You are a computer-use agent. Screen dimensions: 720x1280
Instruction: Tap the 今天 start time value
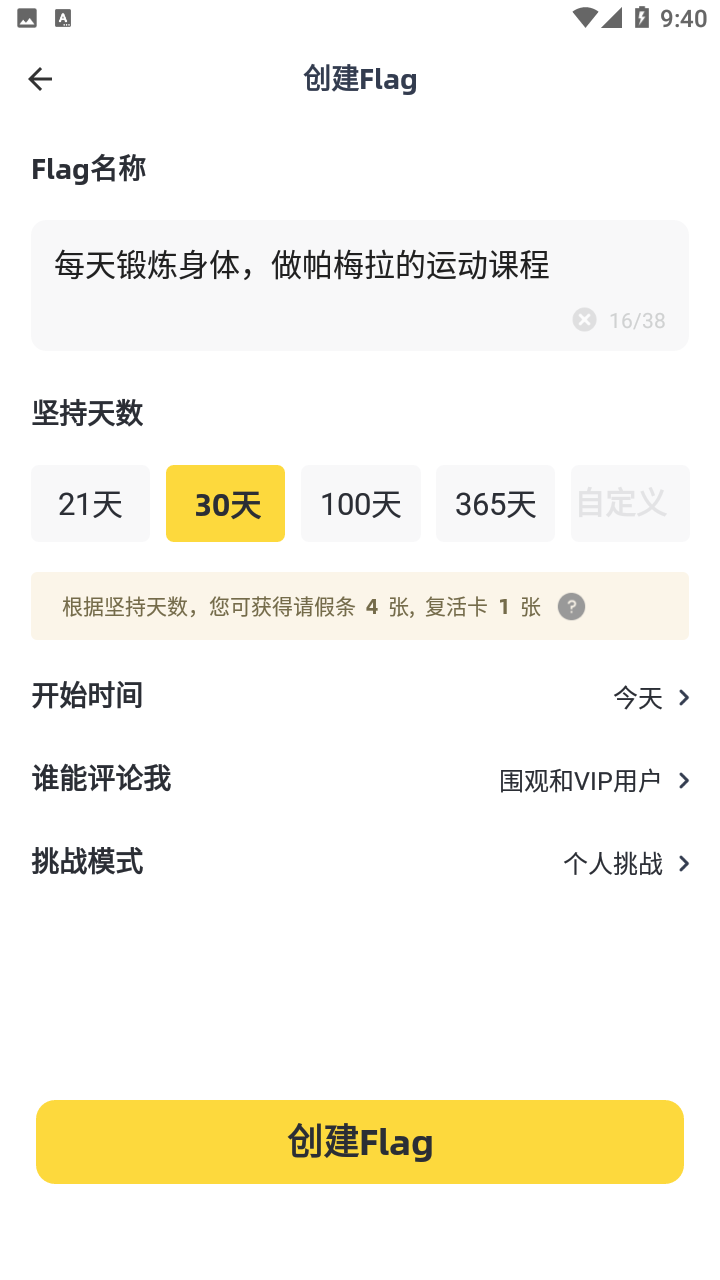(638, 698)
